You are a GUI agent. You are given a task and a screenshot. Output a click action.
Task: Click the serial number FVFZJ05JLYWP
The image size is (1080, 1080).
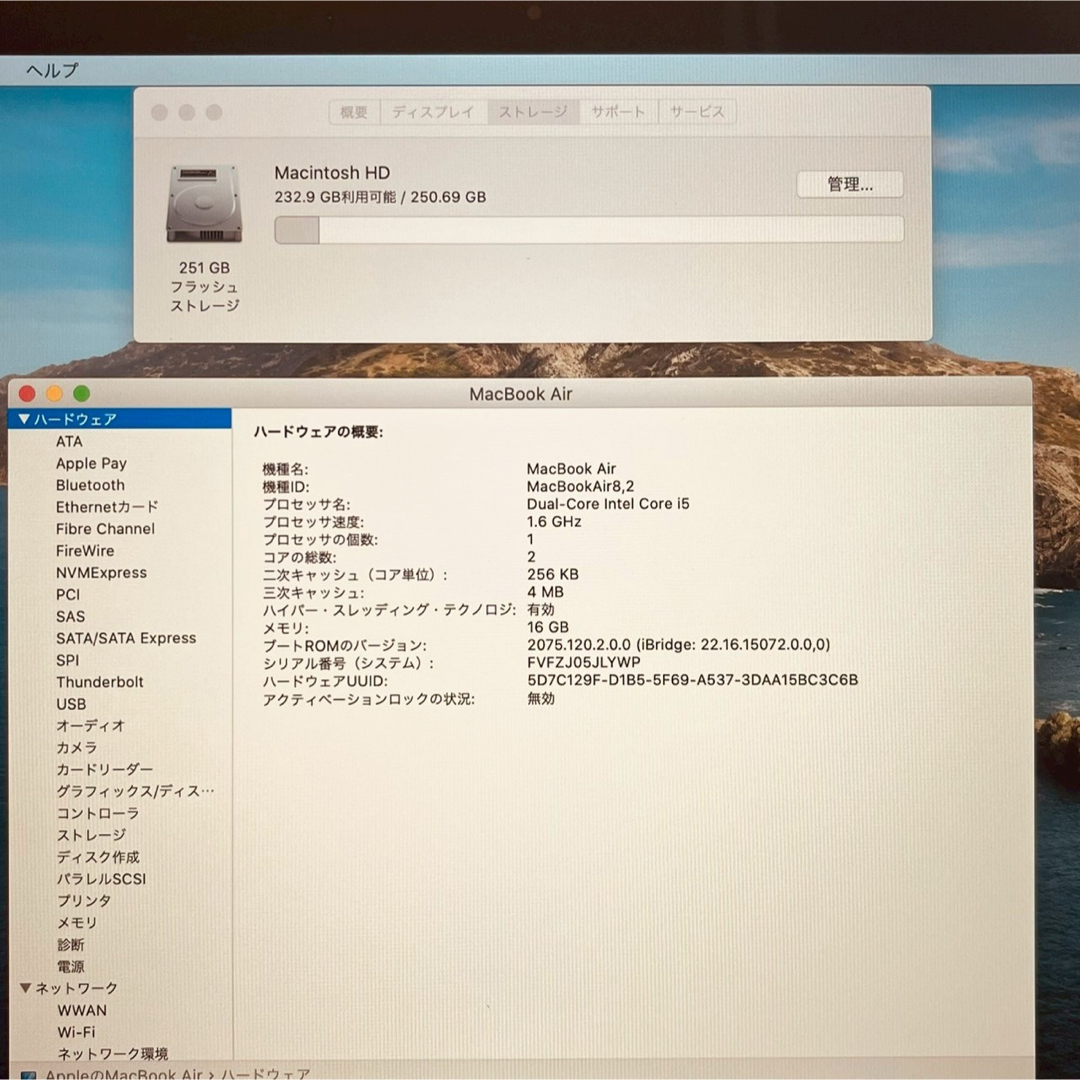[x=583, y=663]
